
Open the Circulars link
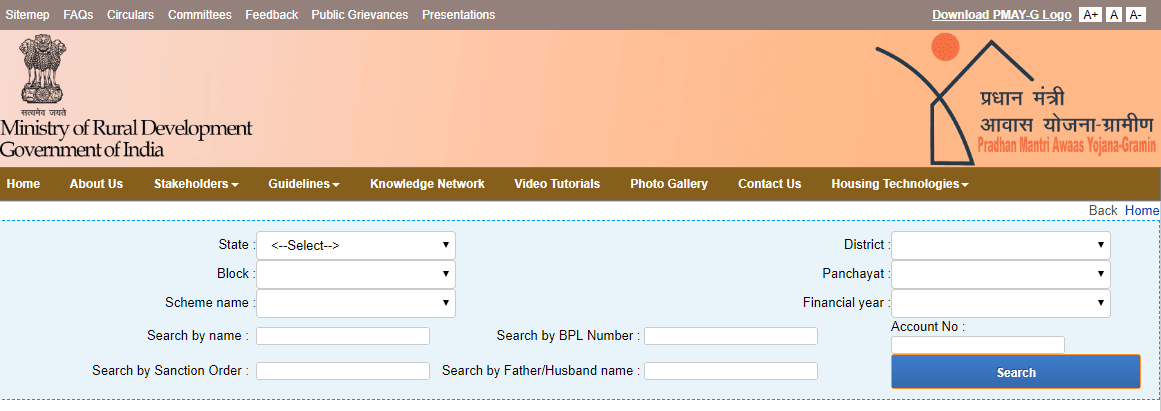[130, 15]
